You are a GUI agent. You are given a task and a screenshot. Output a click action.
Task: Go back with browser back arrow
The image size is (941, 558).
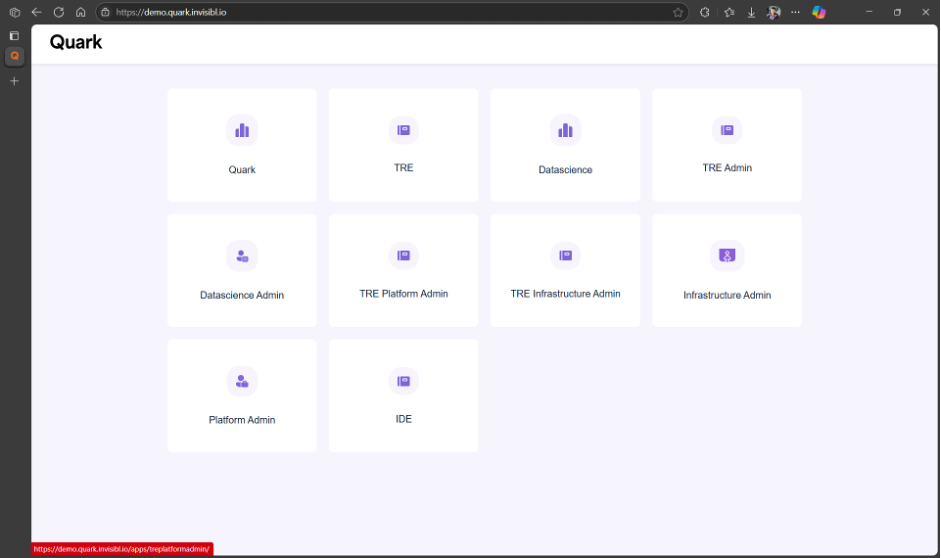pyautogui.click(x=37, y=12)
